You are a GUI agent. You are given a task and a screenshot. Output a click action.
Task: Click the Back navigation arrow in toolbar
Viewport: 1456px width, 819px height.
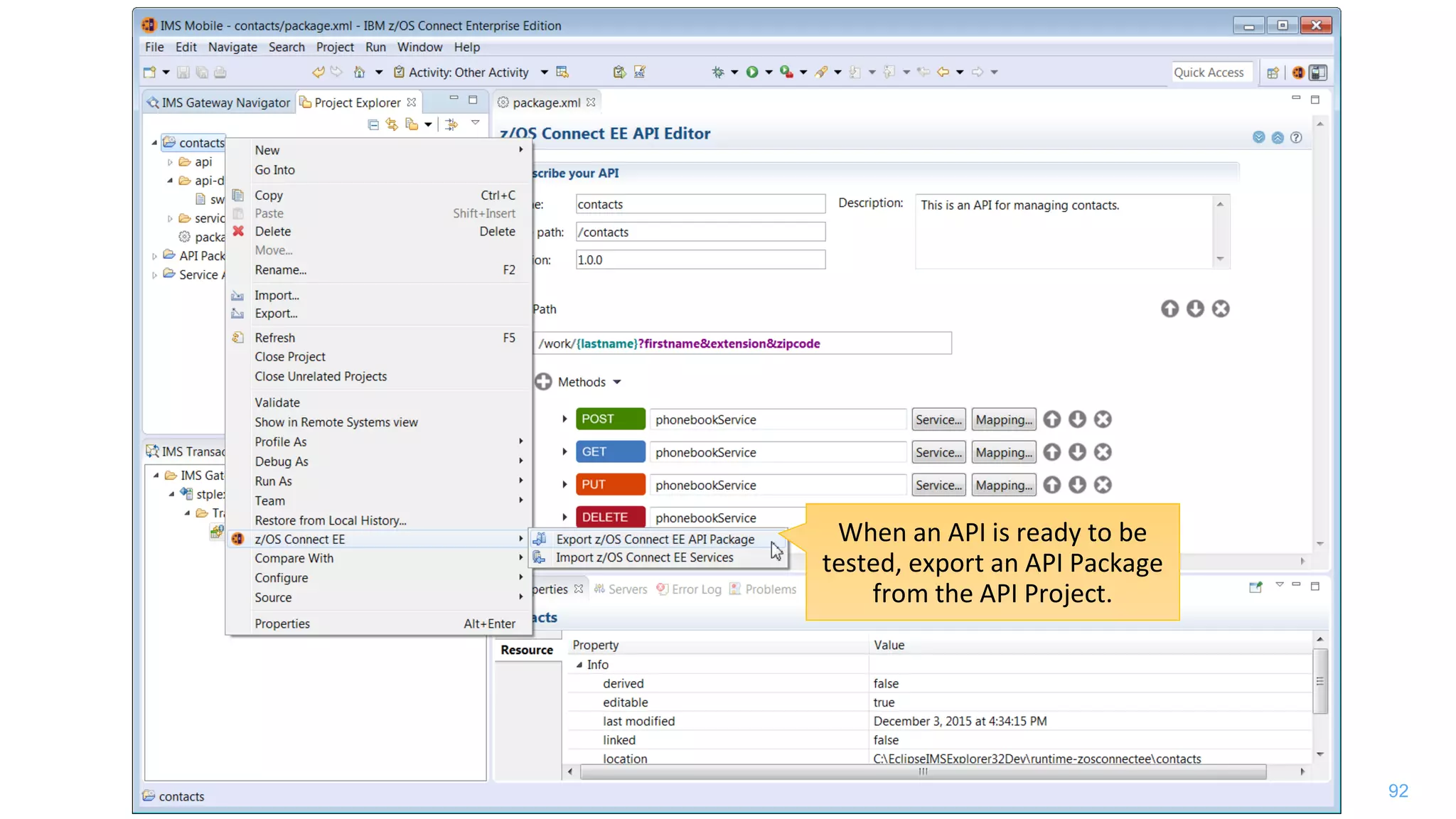point(943,72)
